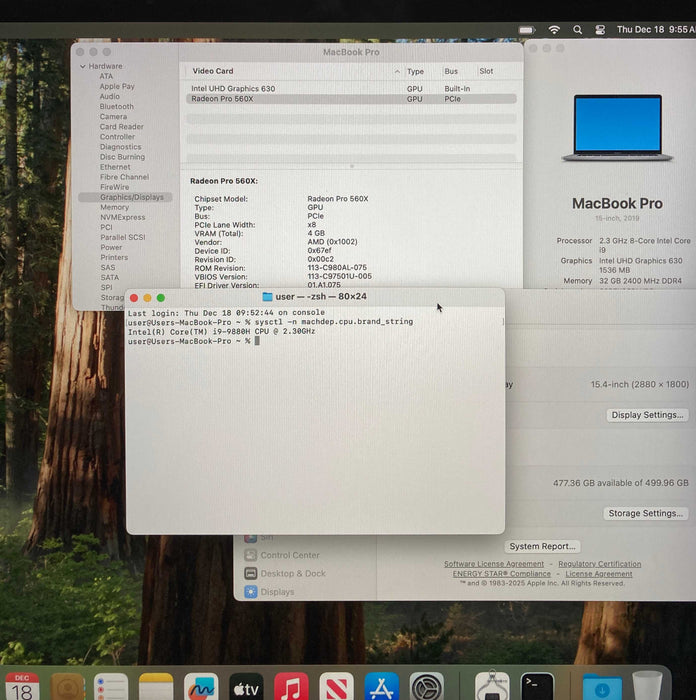Click the folder proxy icon in Terminal title
The image size is (696, 700).
267,296
